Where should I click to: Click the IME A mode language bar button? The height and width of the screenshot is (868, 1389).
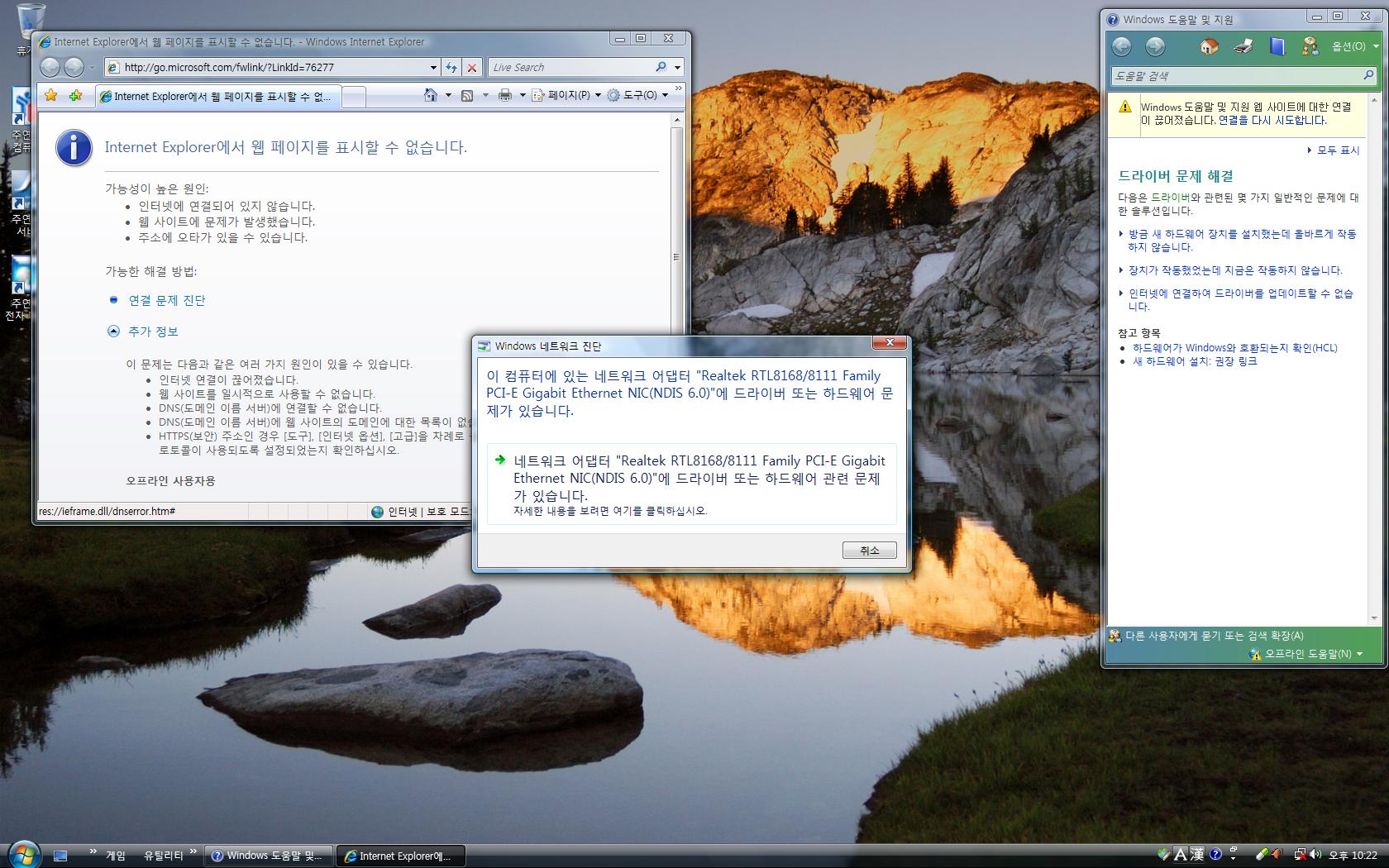(x=1181, y=855)
